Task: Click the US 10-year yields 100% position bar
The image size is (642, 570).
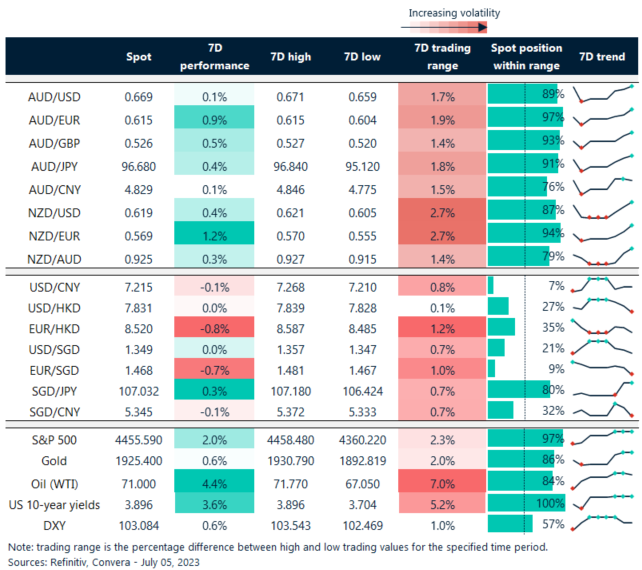Action: click(x=525, y=502)
